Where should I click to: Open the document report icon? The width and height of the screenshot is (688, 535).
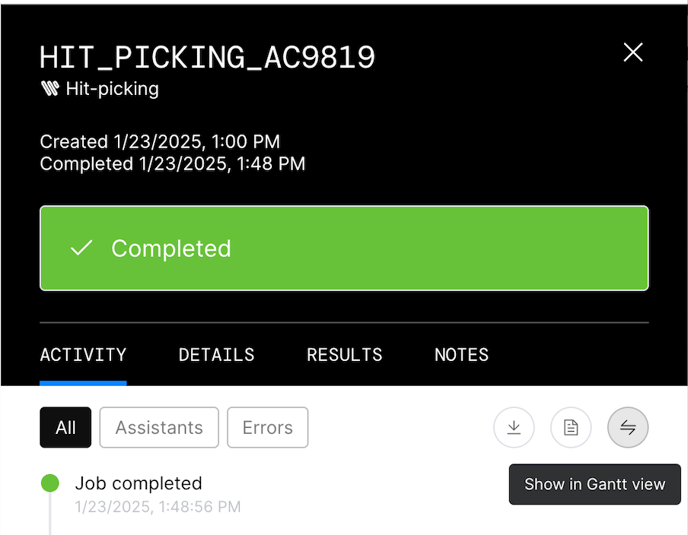(570, 427)
